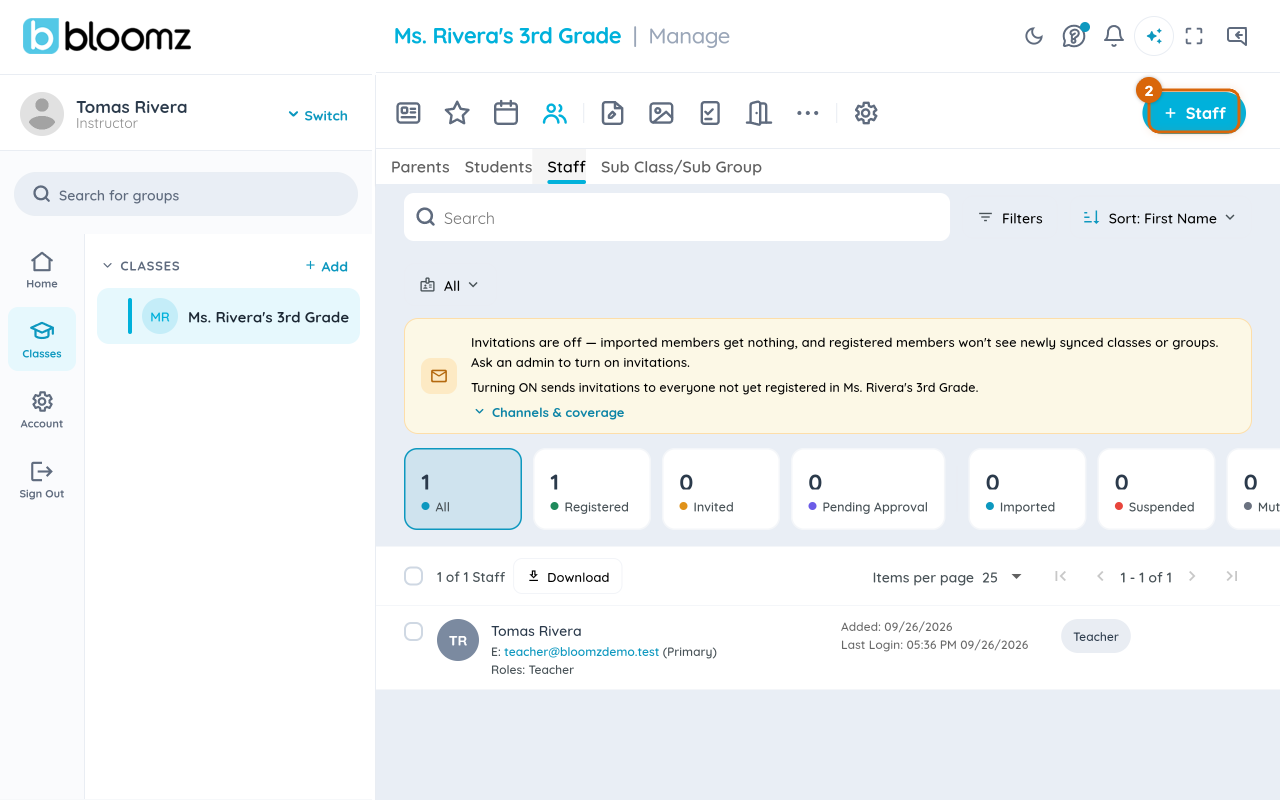1280x800 pixels.
Task: Click the TR avatar in the staff row
Action: click(x=458, y=640)
